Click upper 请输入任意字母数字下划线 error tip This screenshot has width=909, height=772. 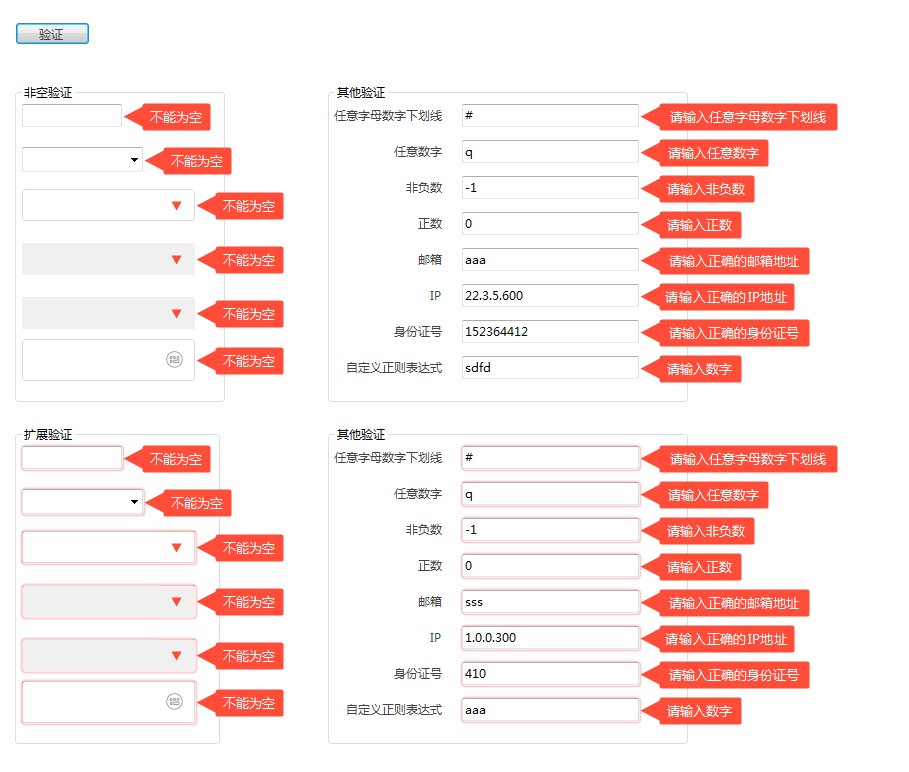(x=740, y=117)
